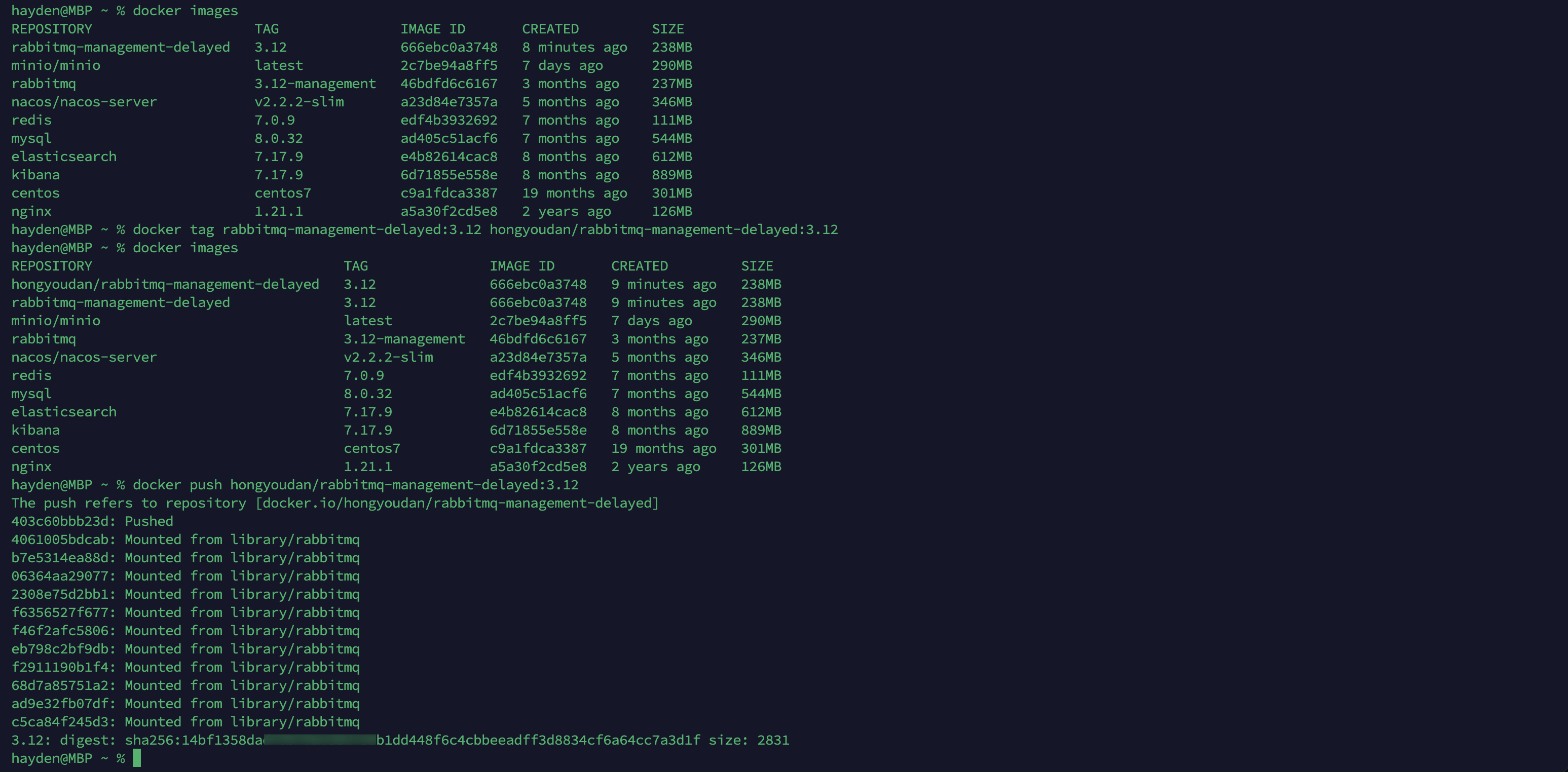
Task: Click the 4061005bdcab Mounted layer line
Action: pyautogui.click(x=185, y=539)
